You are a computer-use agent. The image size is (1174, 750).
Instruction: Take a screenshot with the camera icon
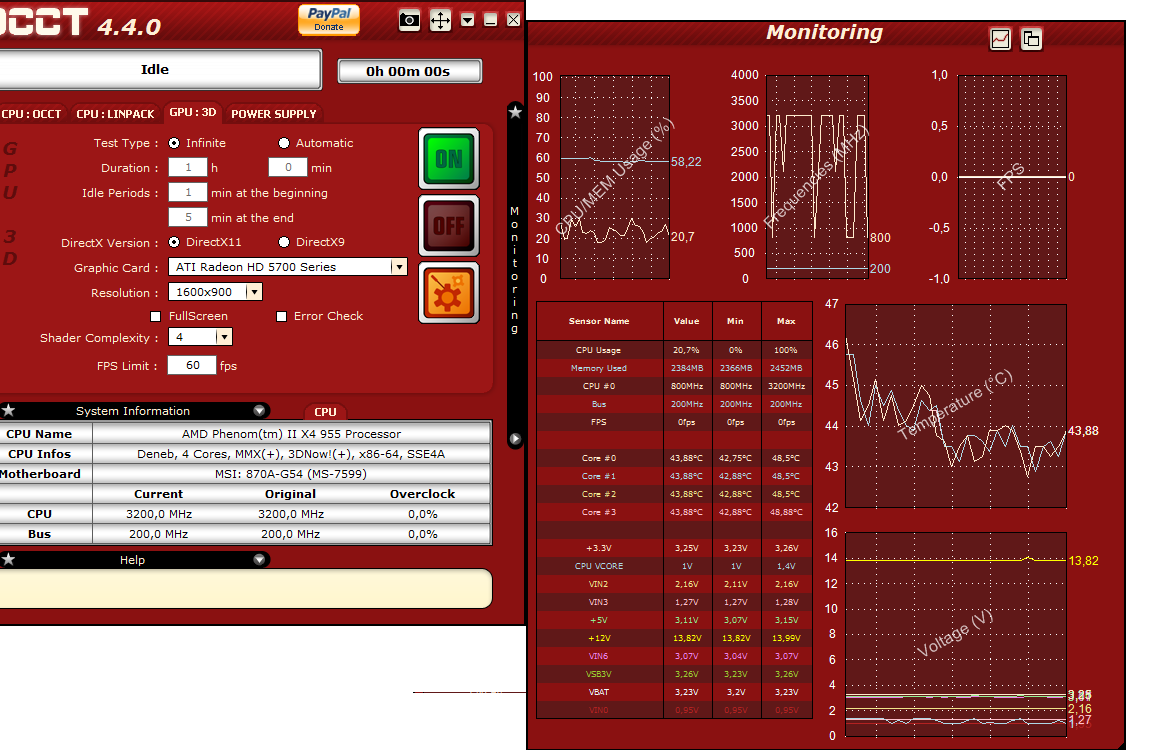[x=409, y=20]
